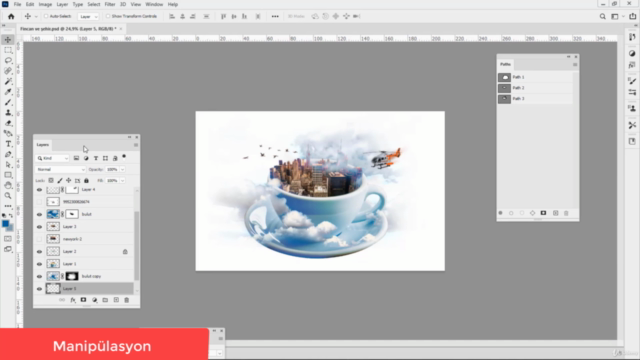Add a layer mask in Layers panel
640x360 pixels.
[x=83, y=300]
